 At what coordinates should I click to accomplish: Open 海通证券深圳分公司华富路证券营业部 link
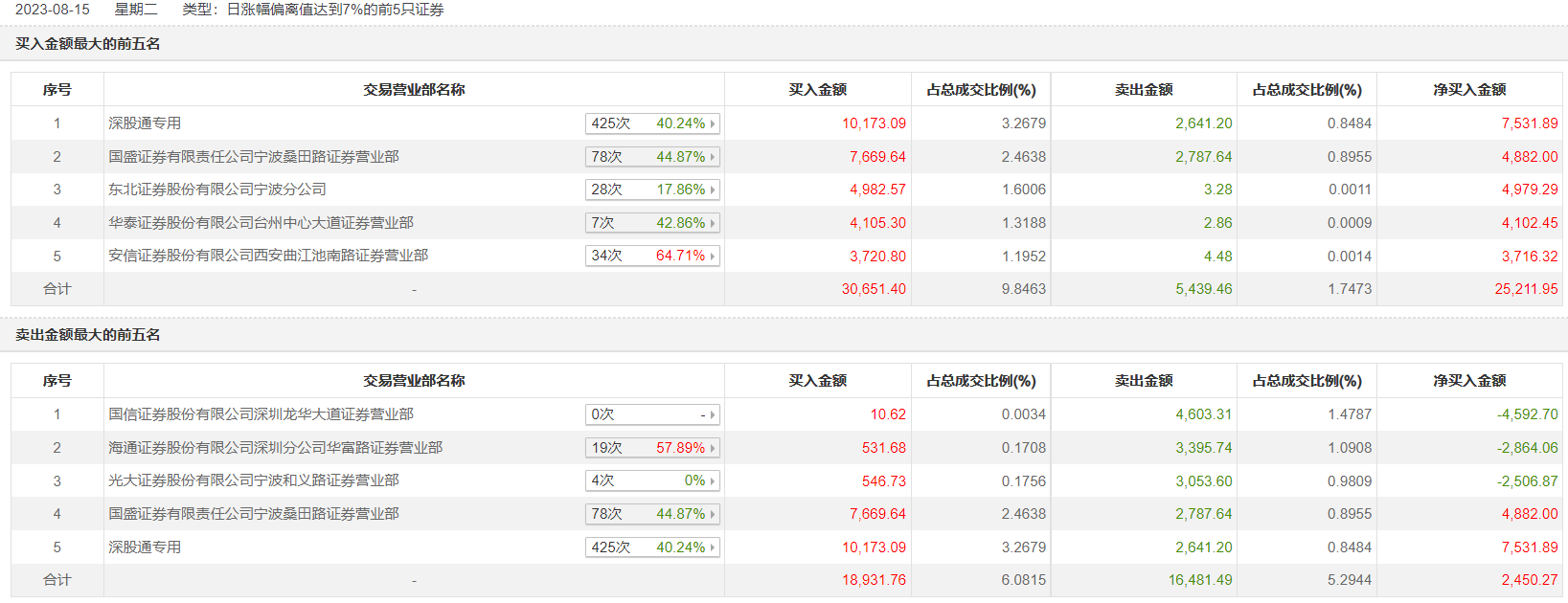tap(275, 448)
